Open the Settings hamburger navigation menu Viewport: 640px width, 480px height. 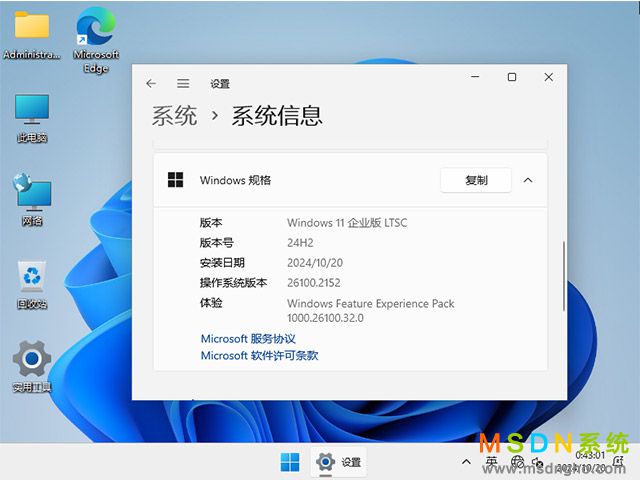click(183, 84)
